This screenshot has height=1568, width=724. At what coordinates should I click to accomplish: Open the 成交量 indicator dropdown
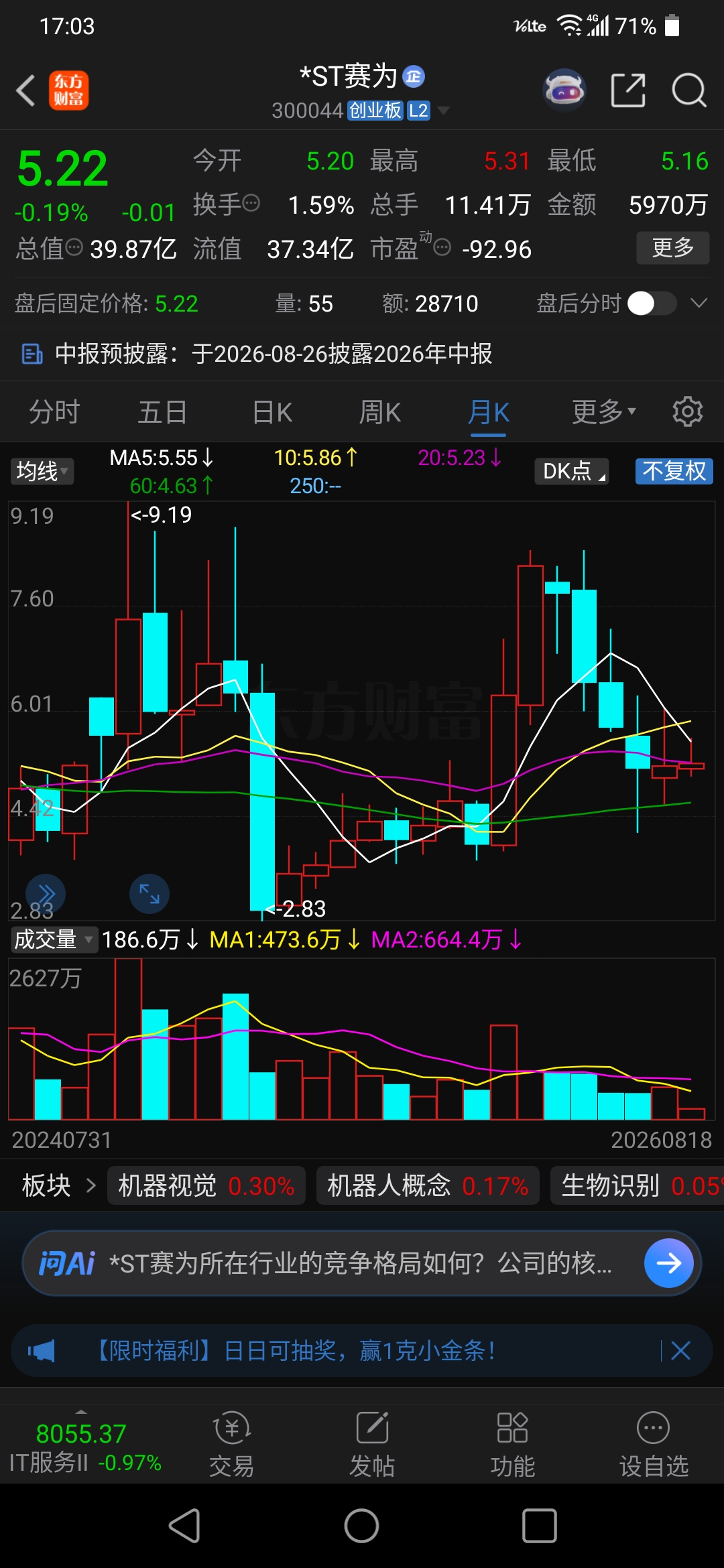(x=54, y=939)
